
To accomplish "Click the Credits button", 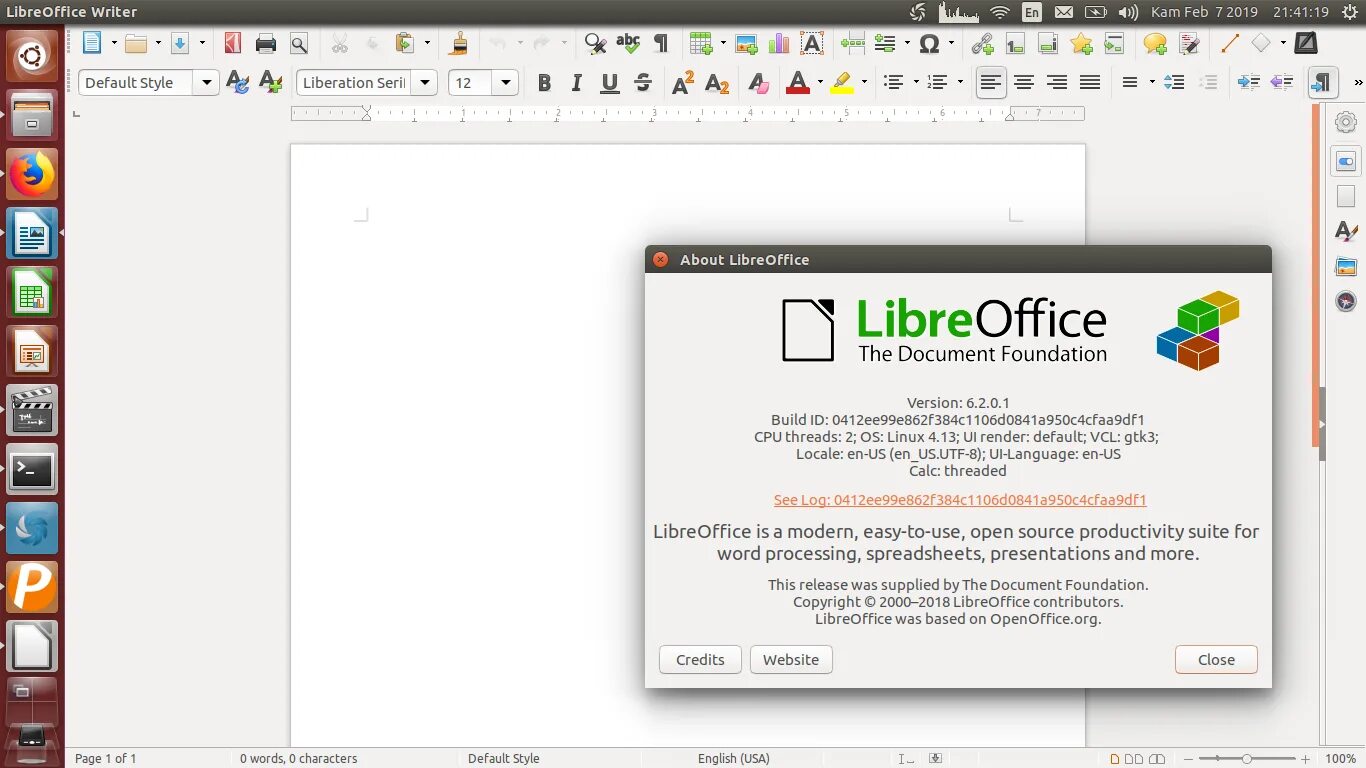I will click(700, 659).
